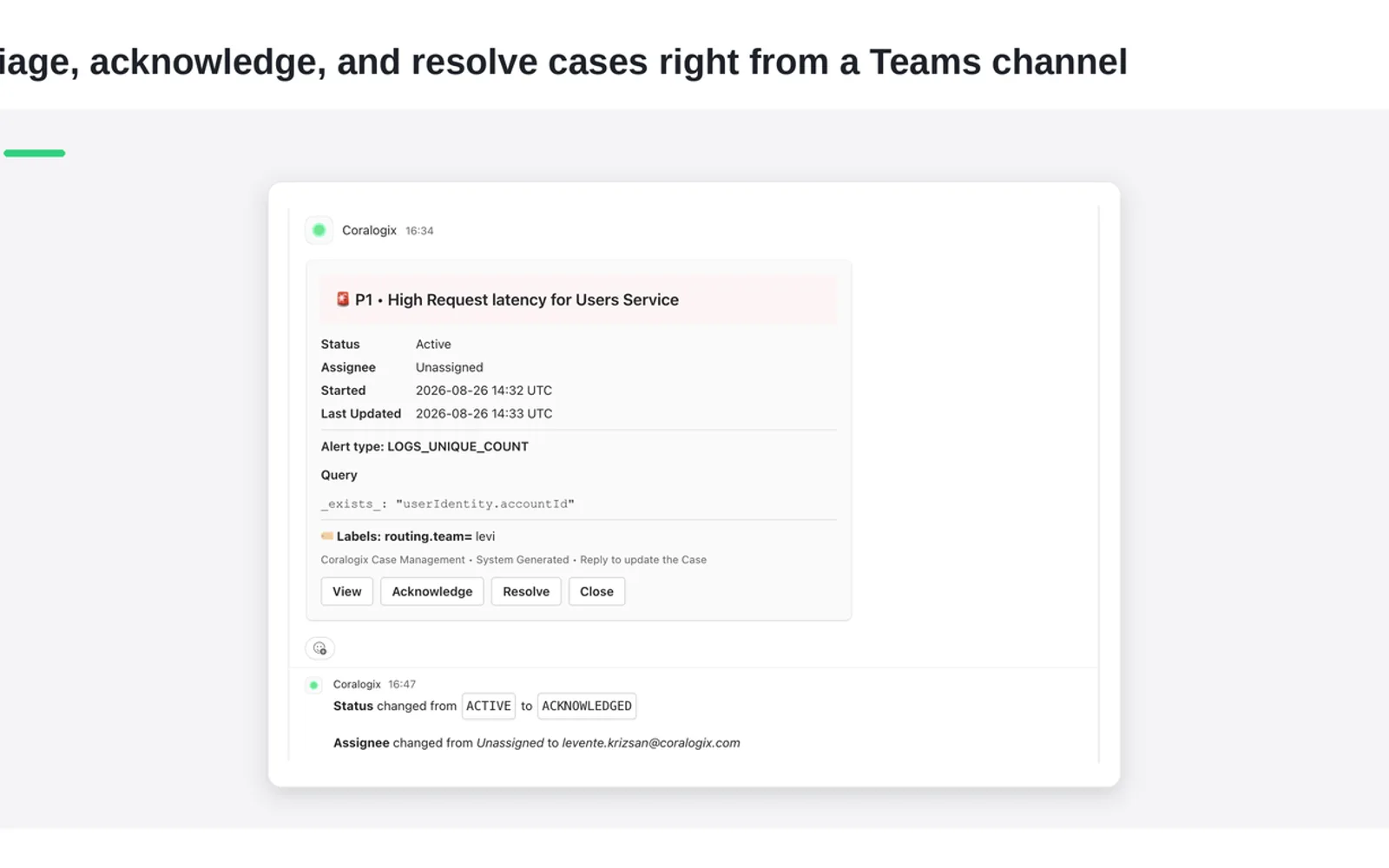Resolve the High Request latency case

click(526, 591)
